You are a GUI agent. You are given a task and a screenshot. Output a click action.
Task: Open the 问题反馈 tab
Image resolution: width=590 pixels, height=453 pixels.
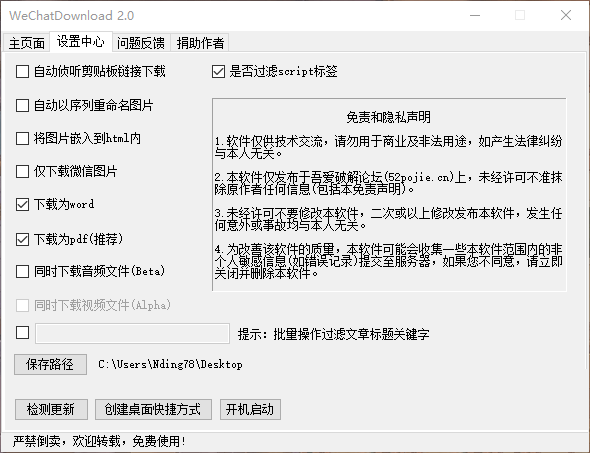tap(141, 43)
